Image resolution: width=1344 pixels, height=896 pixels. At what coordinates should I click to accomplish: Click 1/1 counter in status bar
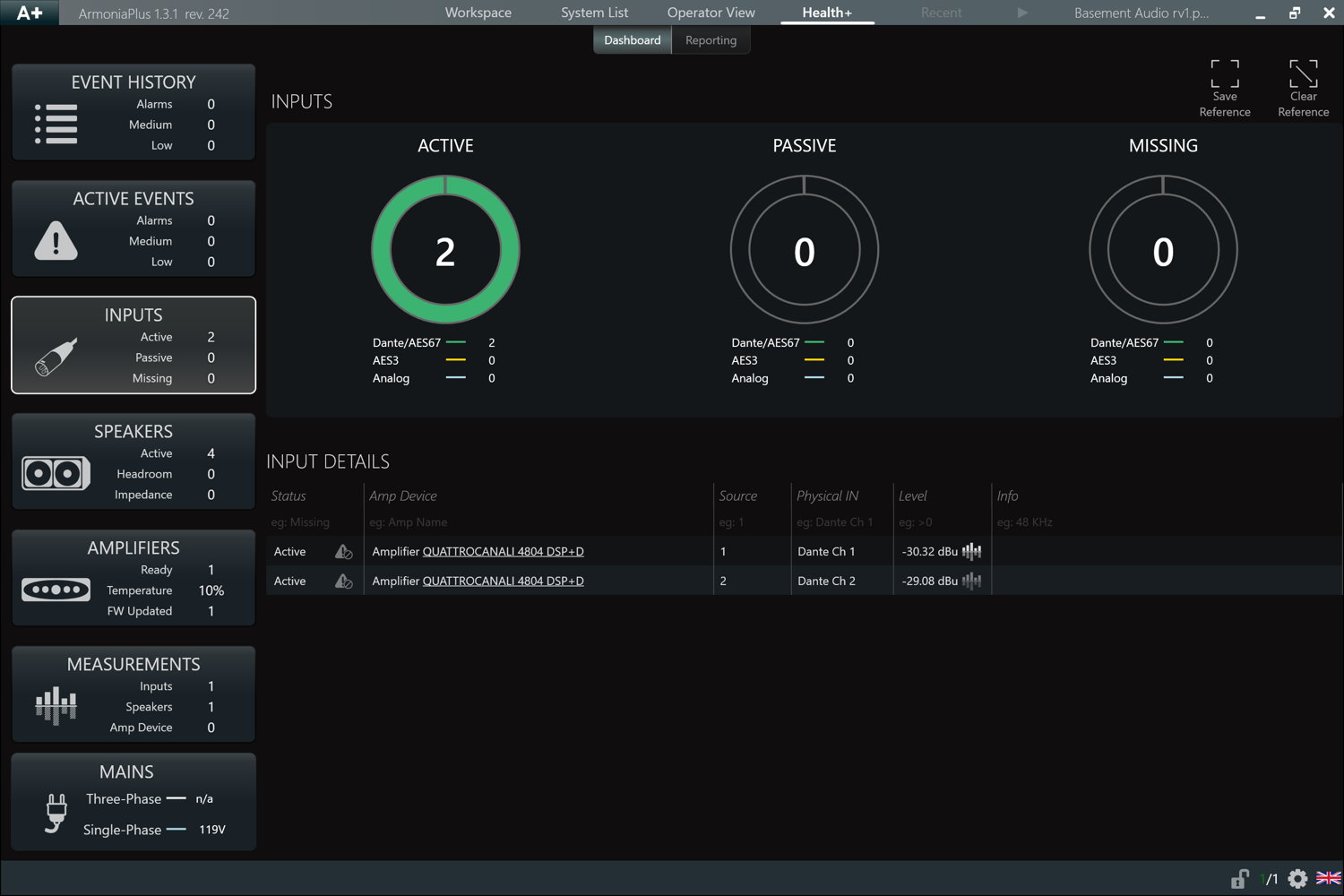coord(1269,879)
